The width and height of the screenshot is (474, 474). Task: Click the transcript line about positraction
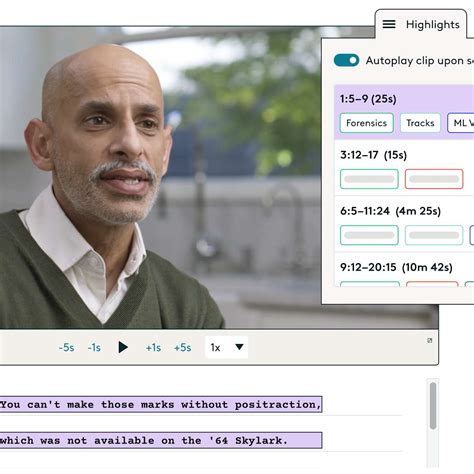click(161, 404)
